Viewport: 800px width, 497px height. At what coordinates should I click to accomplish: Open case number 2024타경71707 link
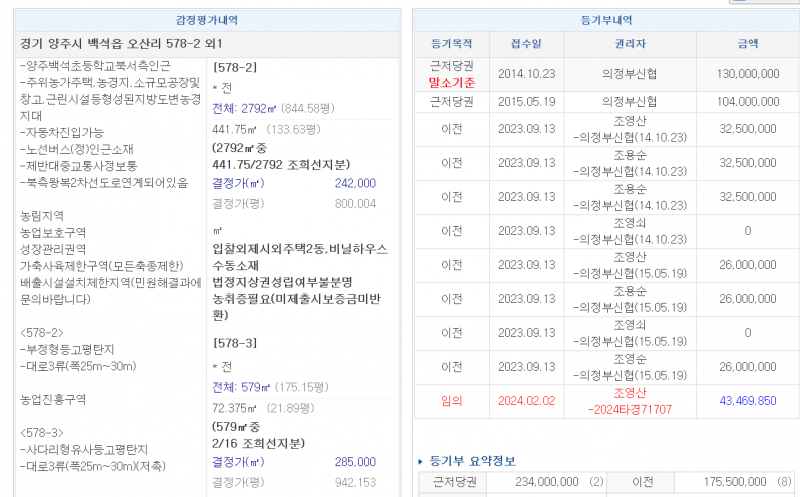[630, 409]
